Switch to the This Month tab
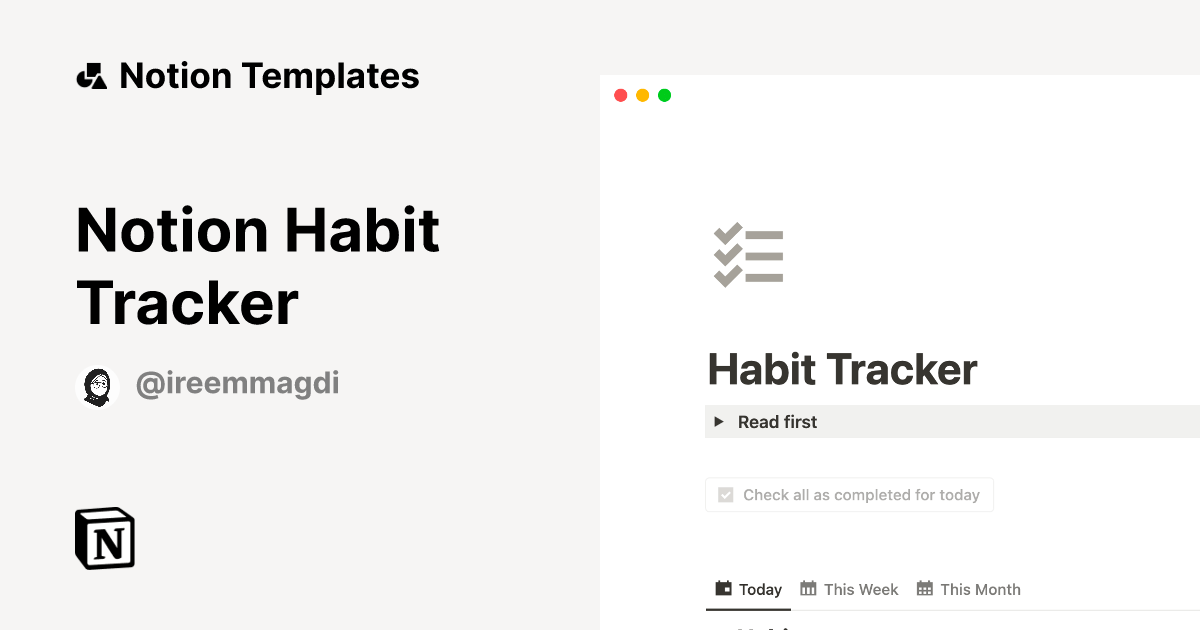The width and height of the screenshot is (1200, 630). coord(979,589)
